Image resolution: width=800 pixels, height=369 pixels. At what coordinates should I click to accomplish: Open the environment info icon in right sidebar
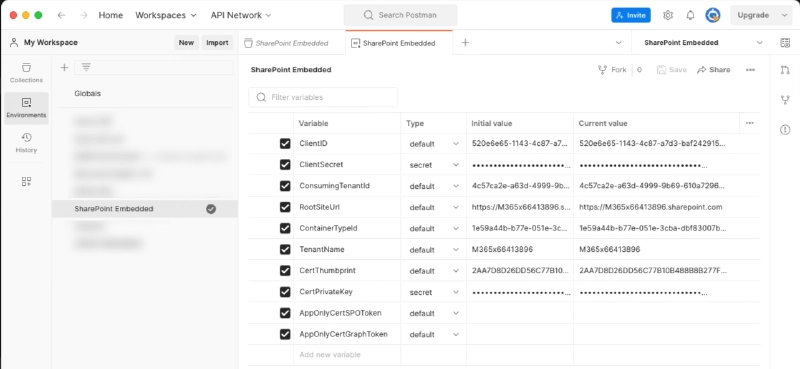coord(785,130)
